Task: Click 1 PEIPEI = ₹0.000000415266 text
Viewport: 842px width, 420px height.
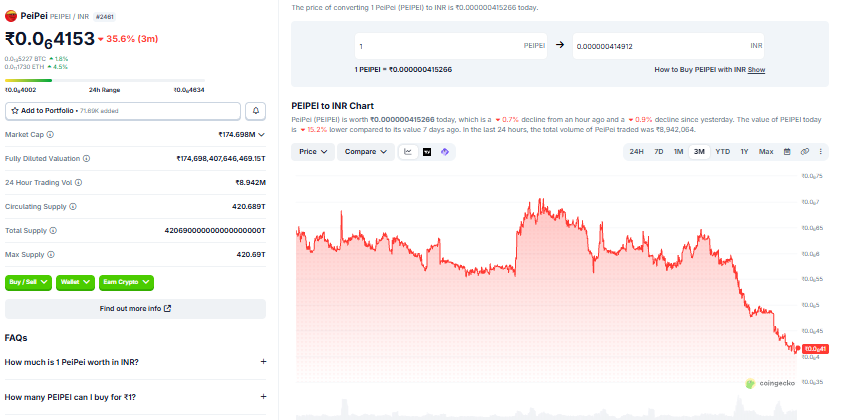Action: tap(403, 70)
